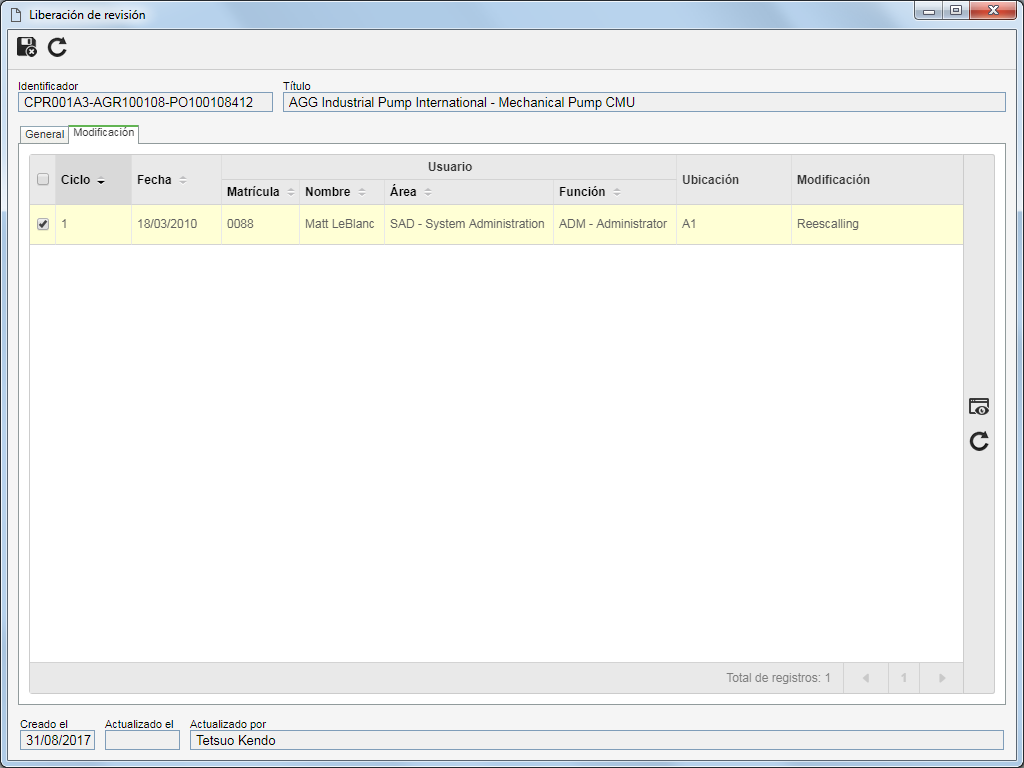Sort by the Área column header
Image resolution: width=1024 pixels, height=768 pixels.
pos(469,192)
